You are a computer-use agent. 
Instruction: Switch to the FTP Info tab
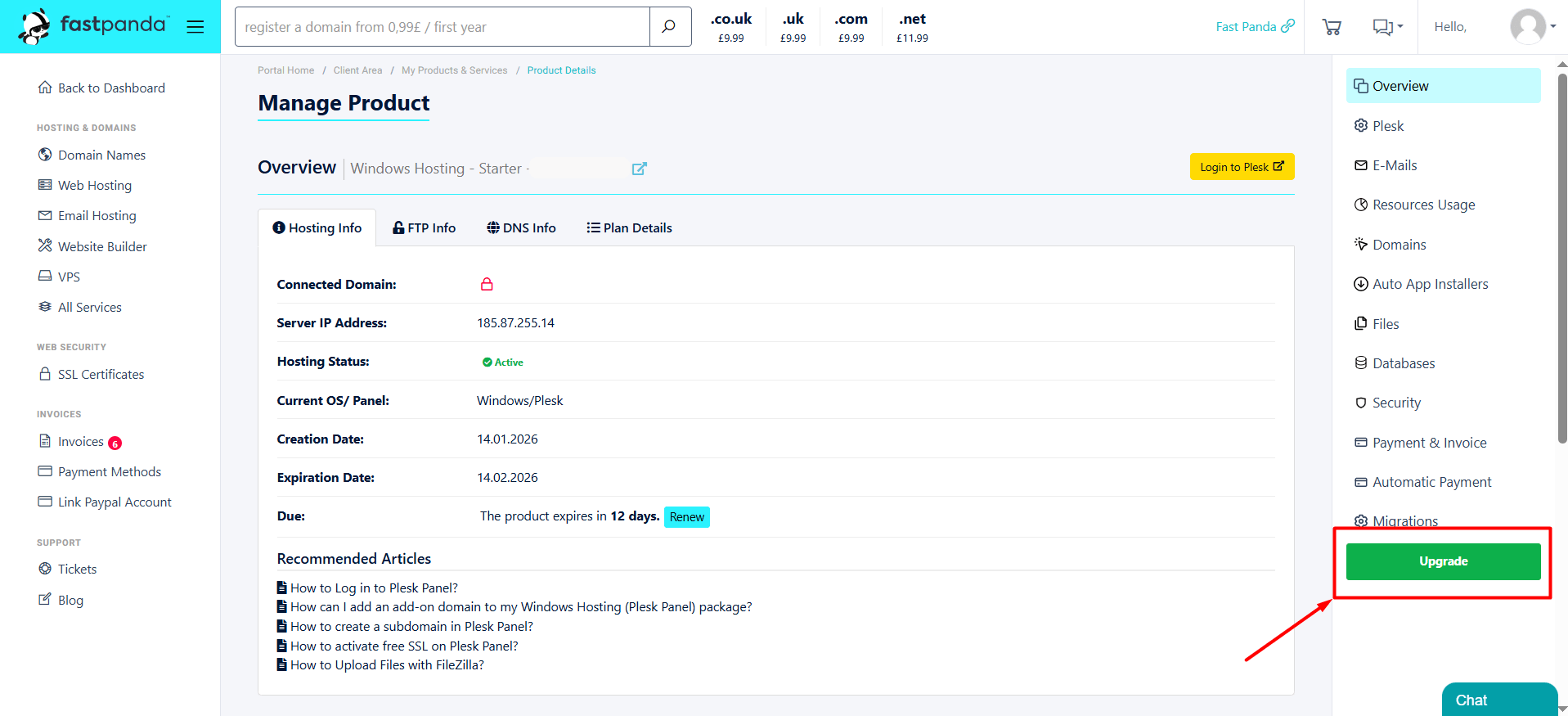pos(424,228)
